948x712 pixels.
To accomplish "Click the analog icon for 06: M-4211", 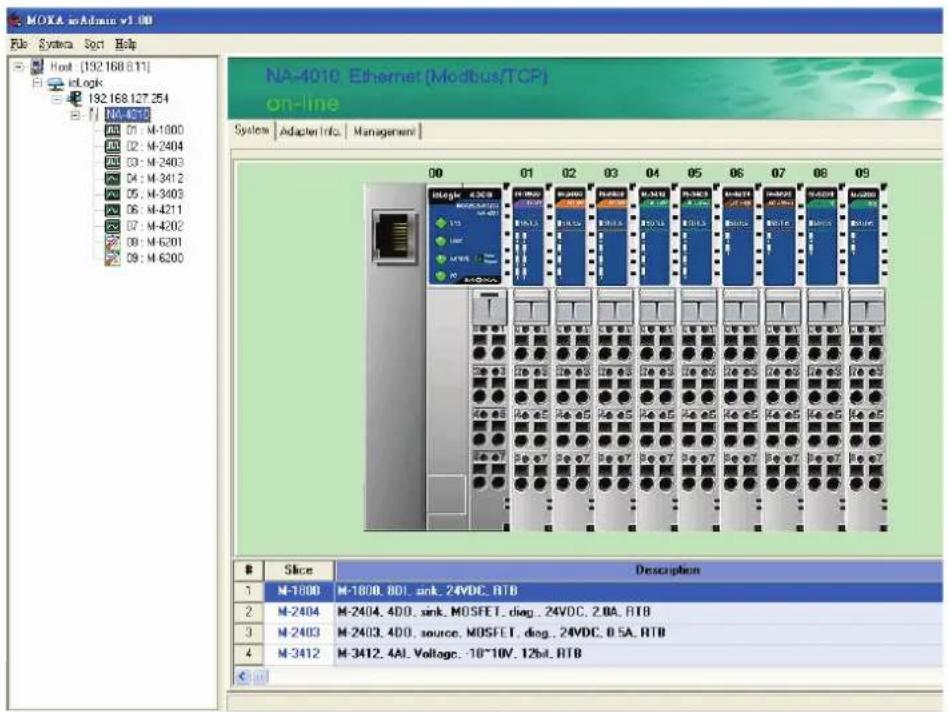I will coord(112,210).
